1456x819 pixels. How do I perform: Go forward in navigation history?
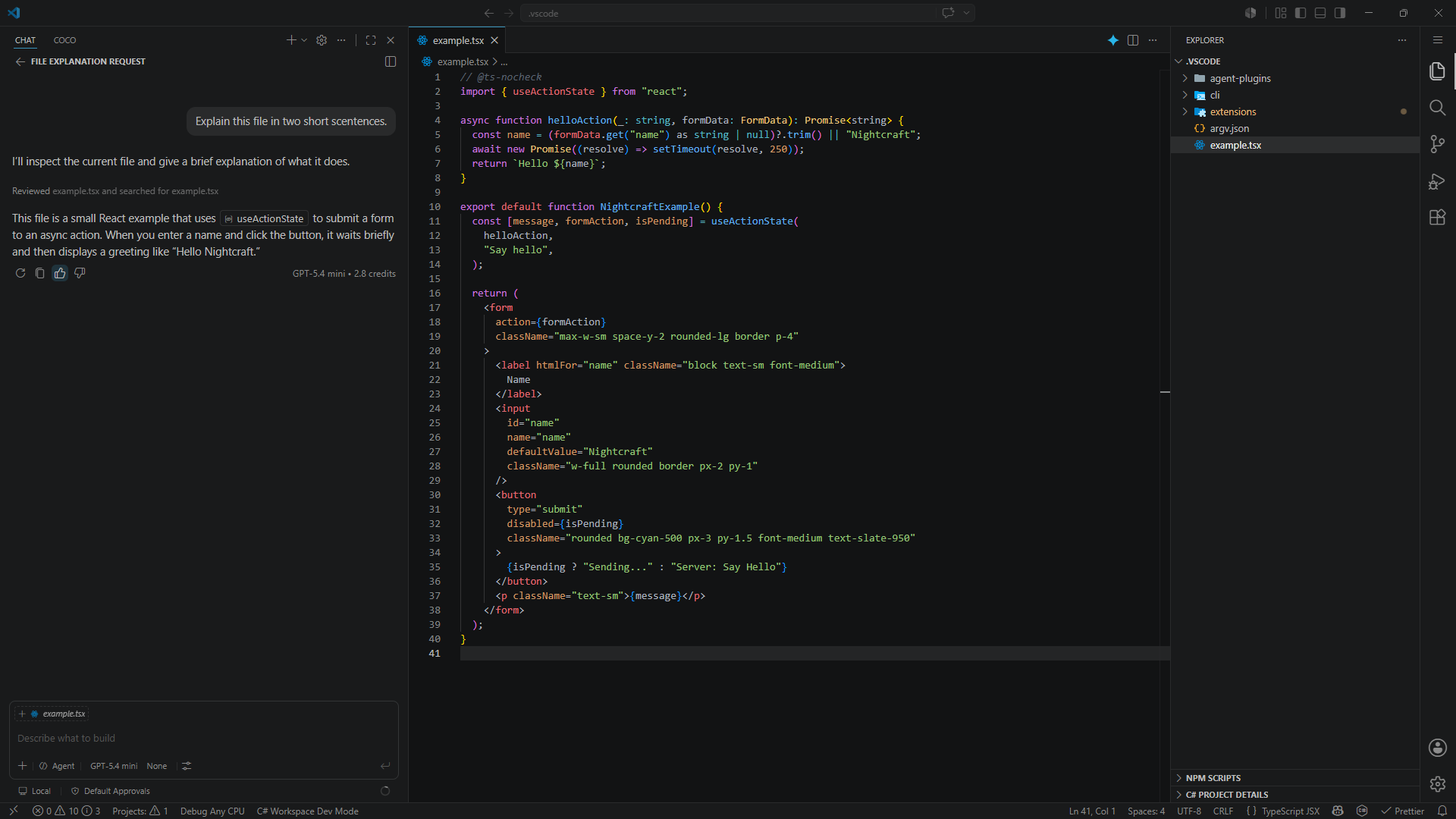click(x=509, y=13)
